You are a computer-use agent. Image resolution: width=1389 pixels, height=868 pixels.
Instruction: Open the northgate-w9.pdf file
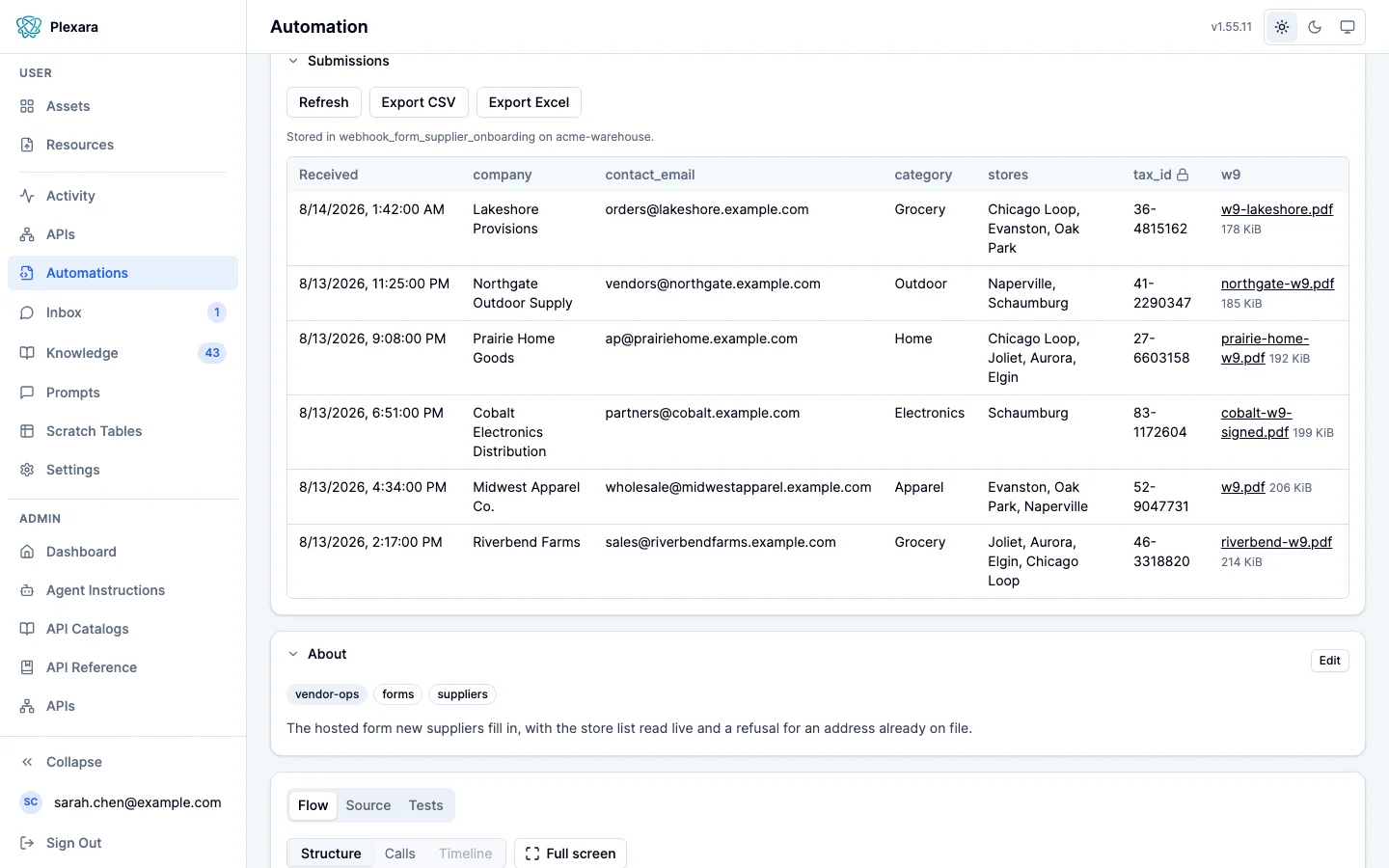[1278, 284]
